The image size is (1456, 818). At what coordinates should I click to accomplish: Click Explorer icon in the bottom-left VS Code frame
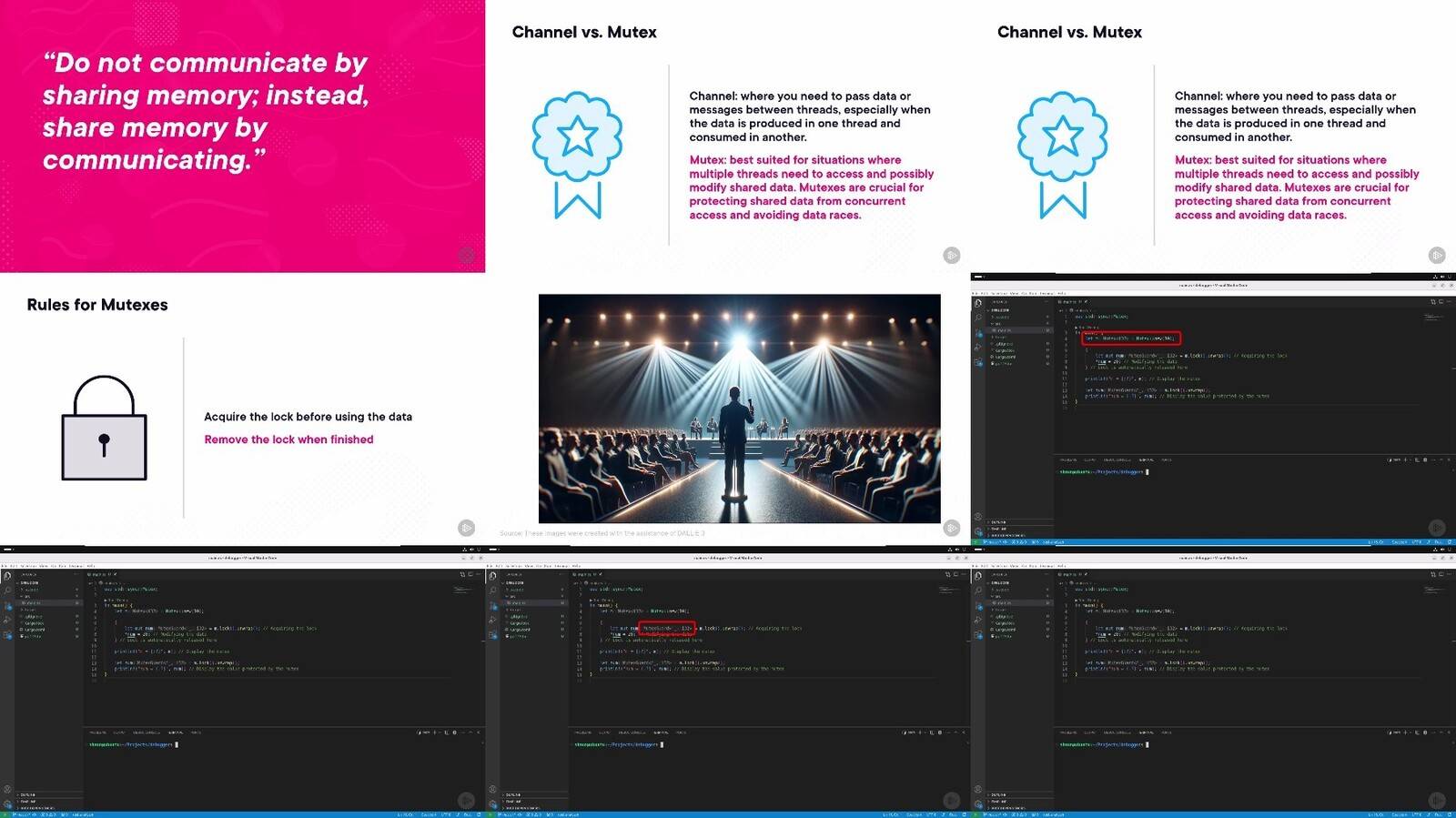[7, 576]
